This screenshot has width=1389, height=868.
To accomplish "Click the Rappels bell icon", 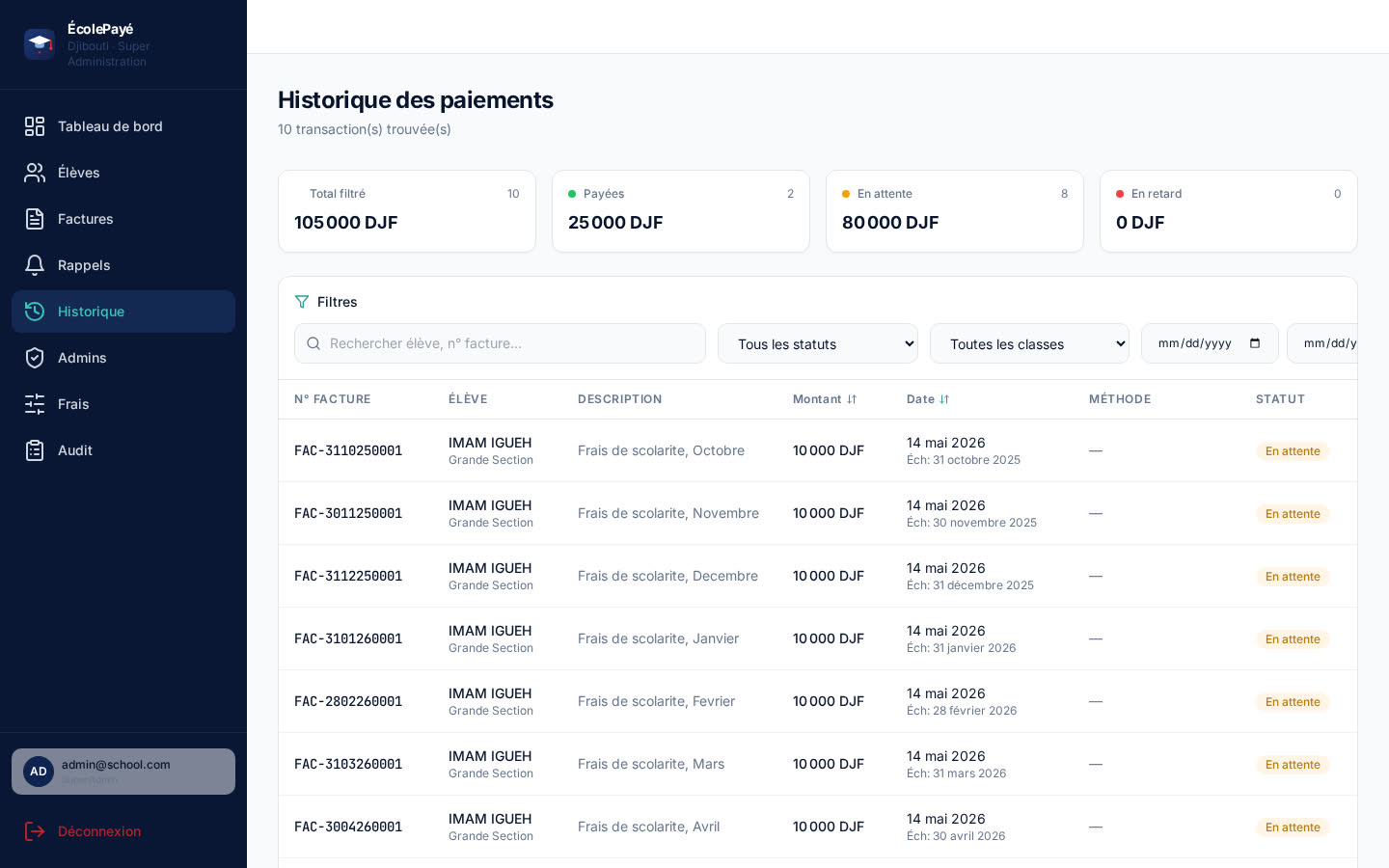I will click(x=35, y=265).
